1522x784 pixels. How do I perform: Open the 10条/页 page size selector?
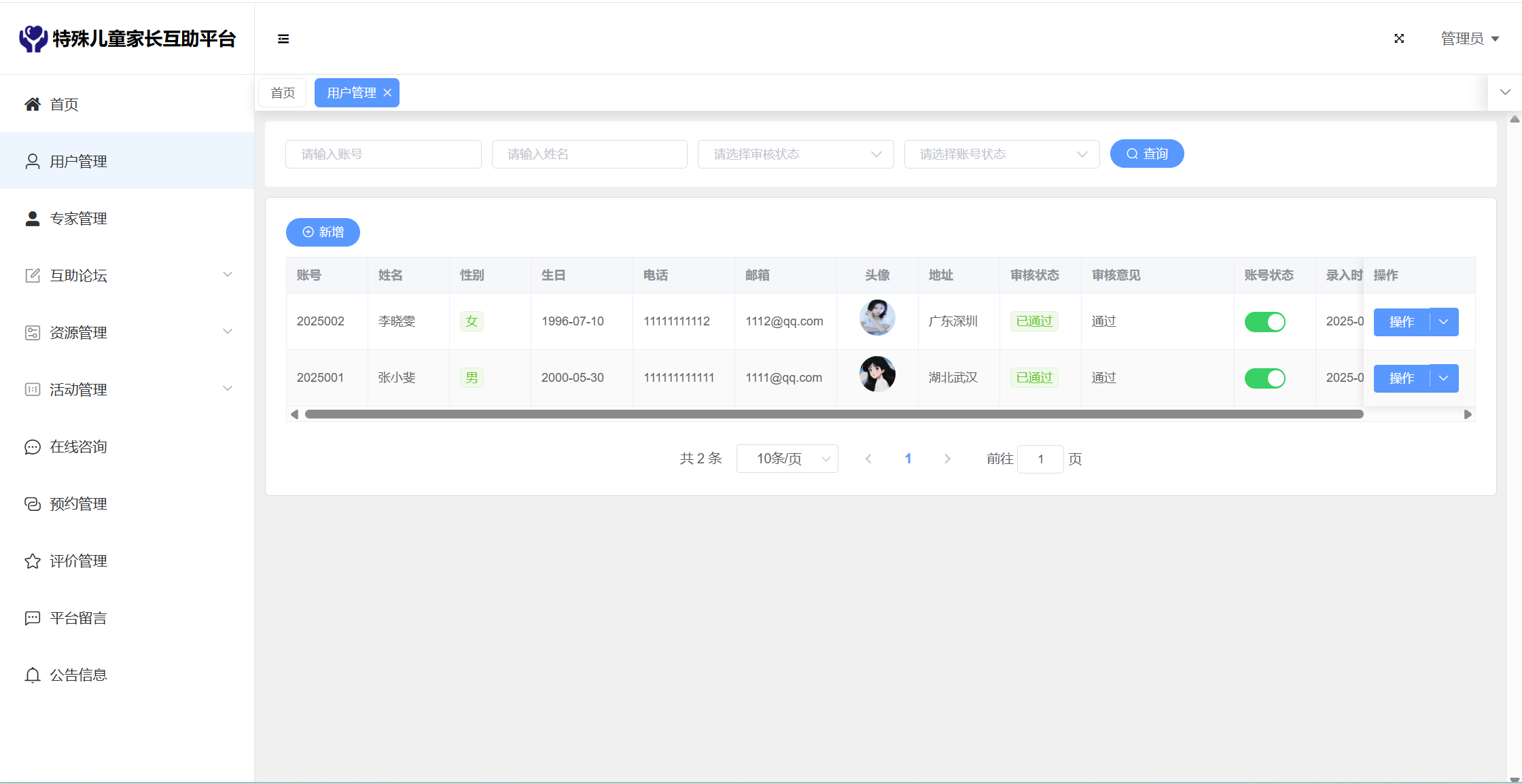(x=787, y=459)
